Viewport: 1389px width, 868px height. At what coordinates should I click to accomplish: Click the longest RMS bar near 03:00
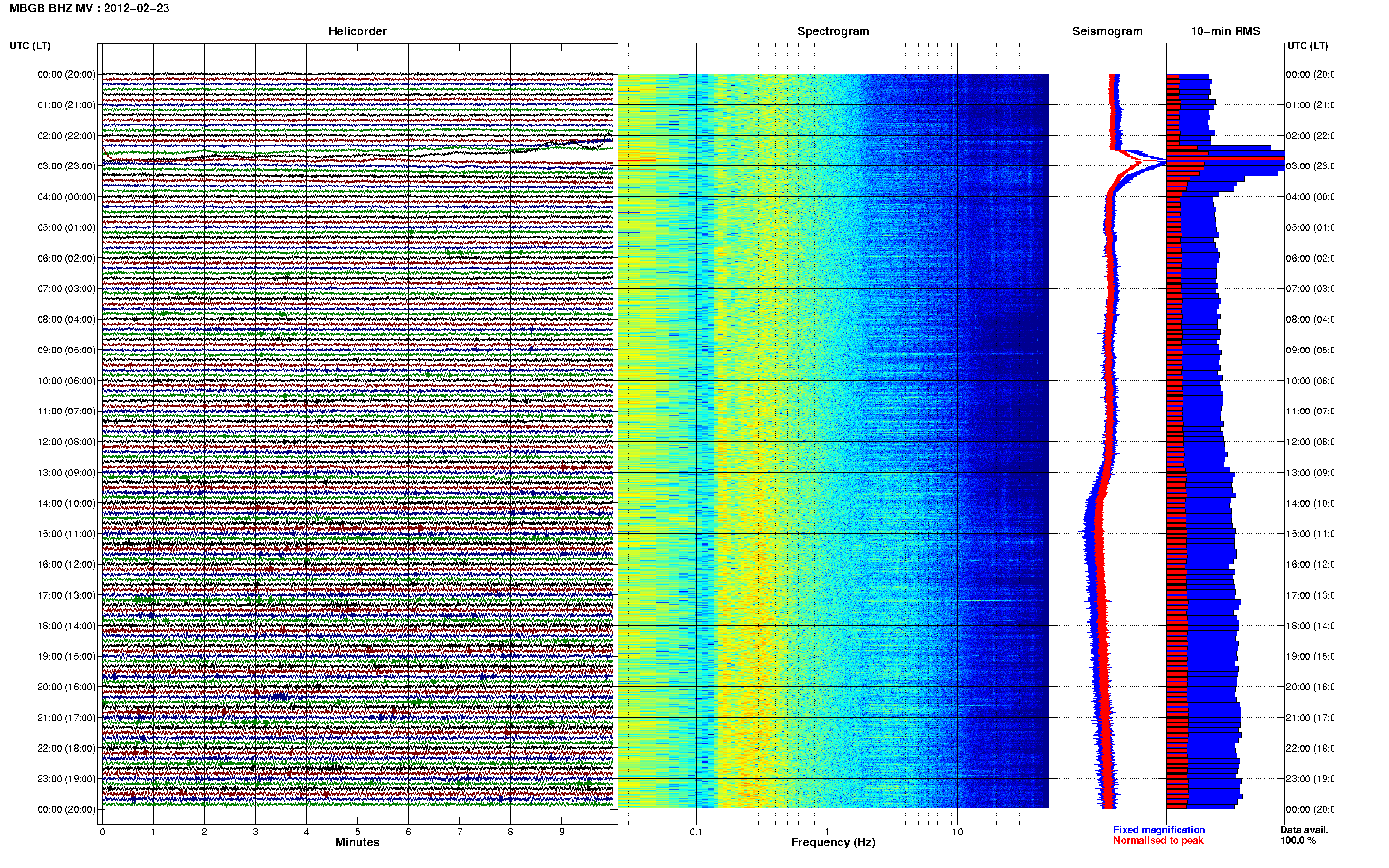click(1225, 158)
